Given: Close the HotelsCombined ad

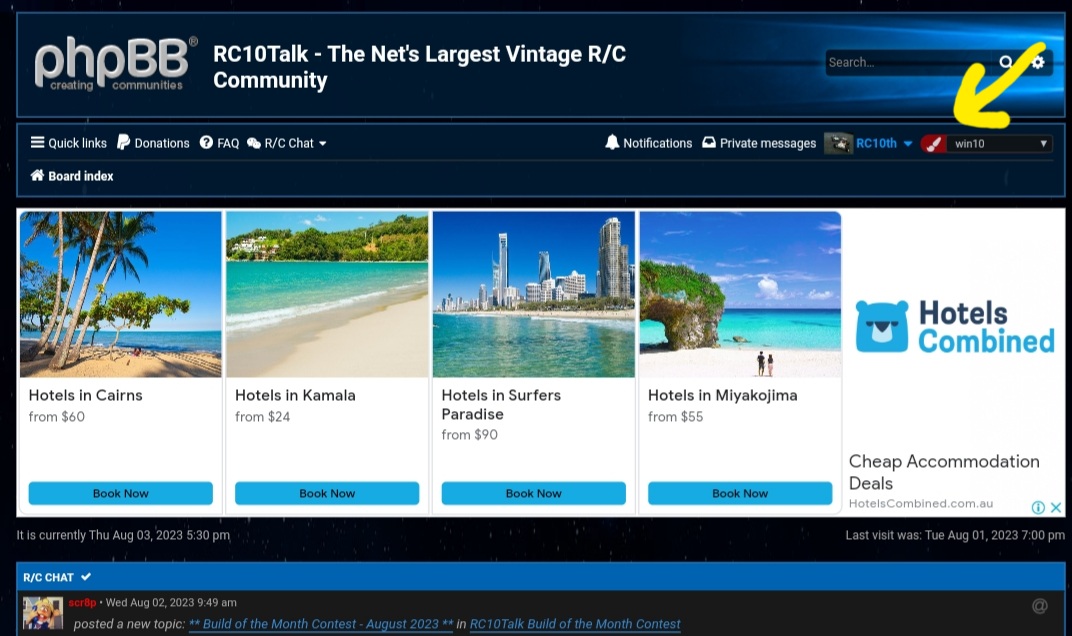Looking at the screenshot, I should pyautogui.click(x=1056, y=507).
